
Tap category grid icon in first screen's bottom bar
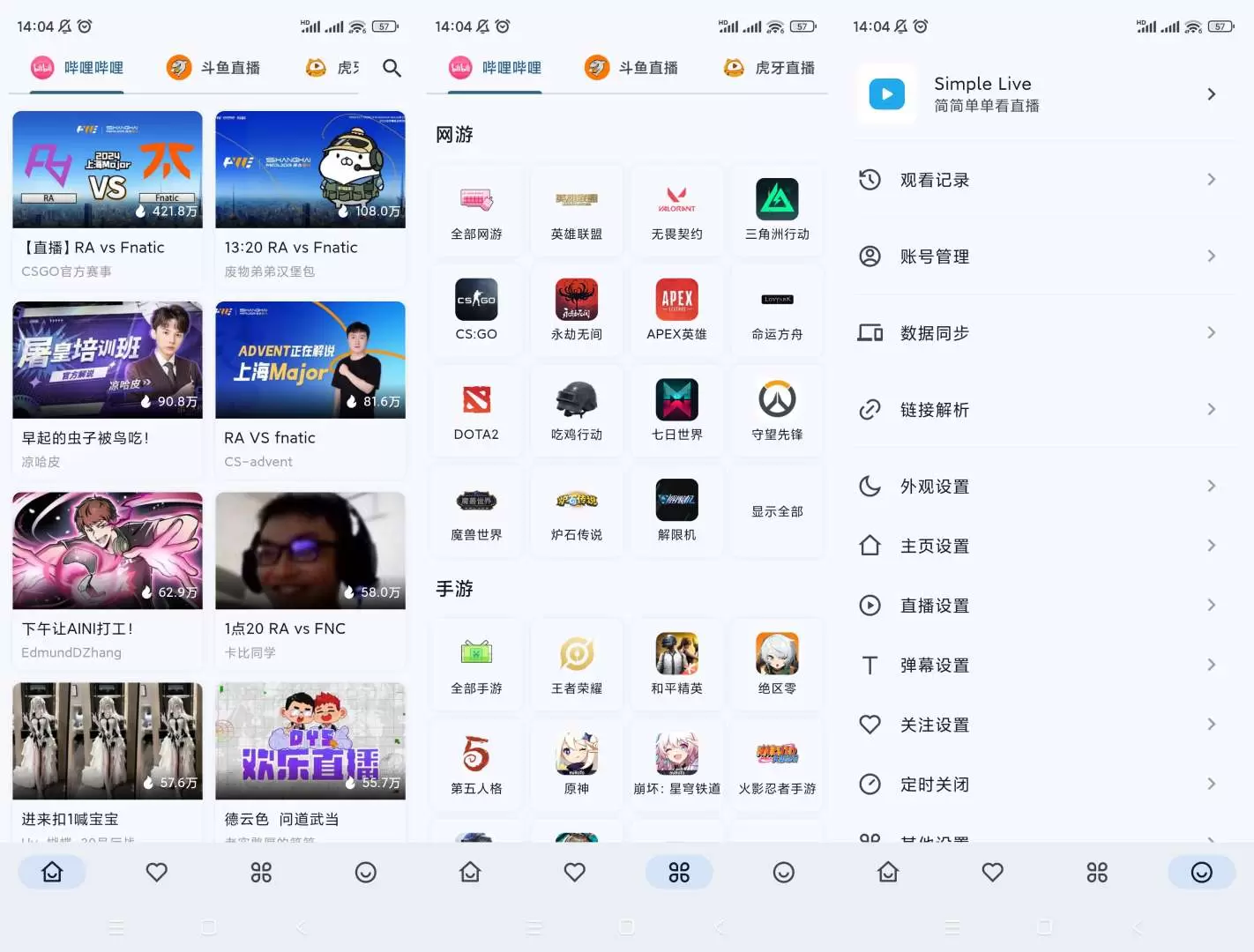point(261,873)
